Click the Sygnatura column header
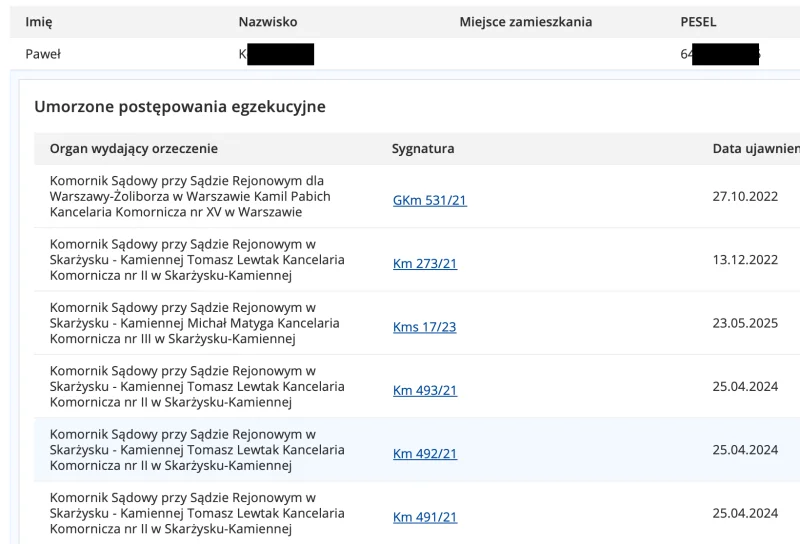This screenshot has height=544, width=800. (423, 149)
